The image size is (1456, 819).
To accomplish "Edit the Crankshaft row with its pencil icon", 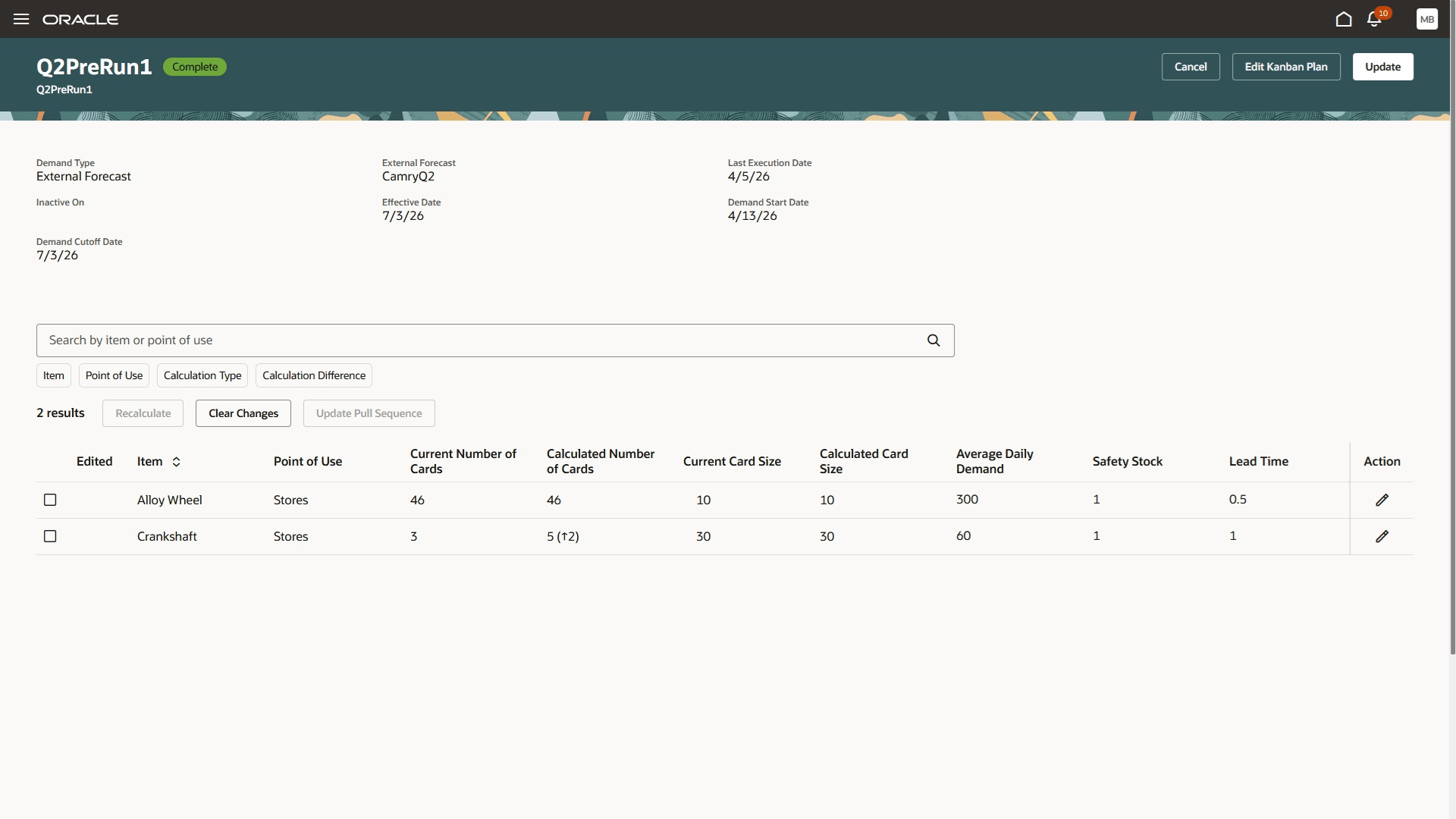I will pyautogui.click(x=1382, y=536).
